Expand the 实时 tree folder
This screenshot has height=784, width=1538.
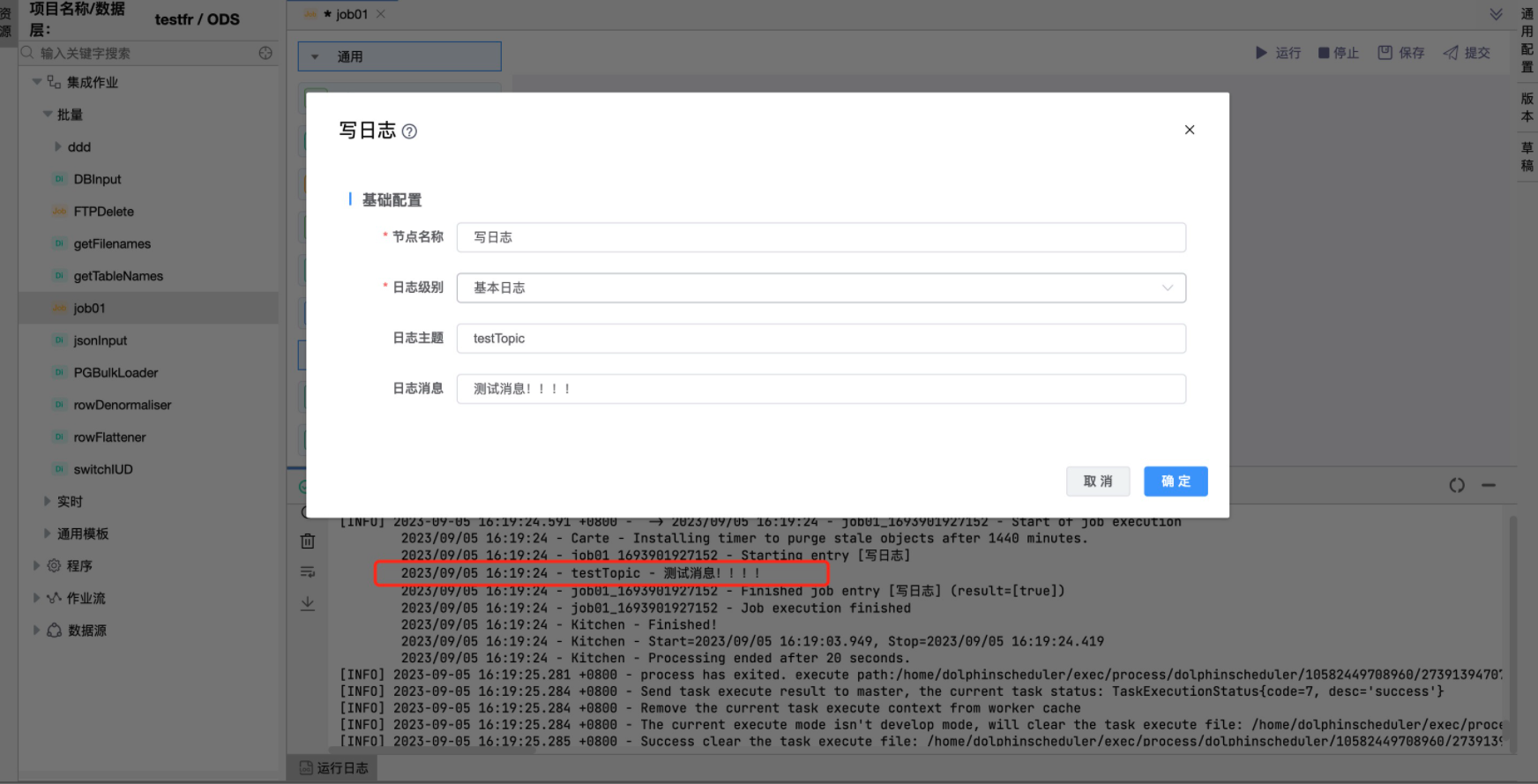[x=48, y=501]
